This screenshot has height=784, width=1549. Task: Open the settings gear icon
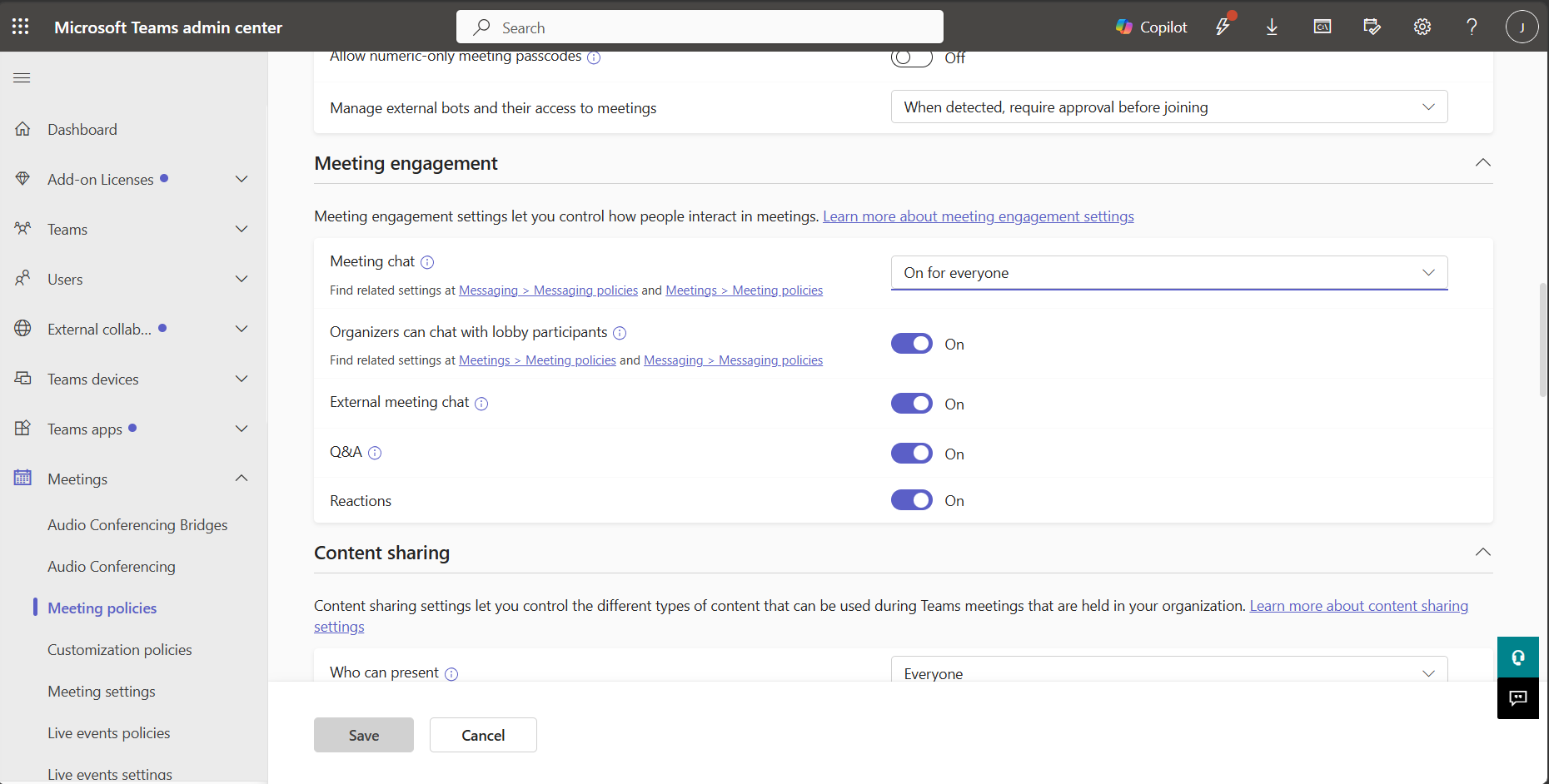(x=1422, y=27)
